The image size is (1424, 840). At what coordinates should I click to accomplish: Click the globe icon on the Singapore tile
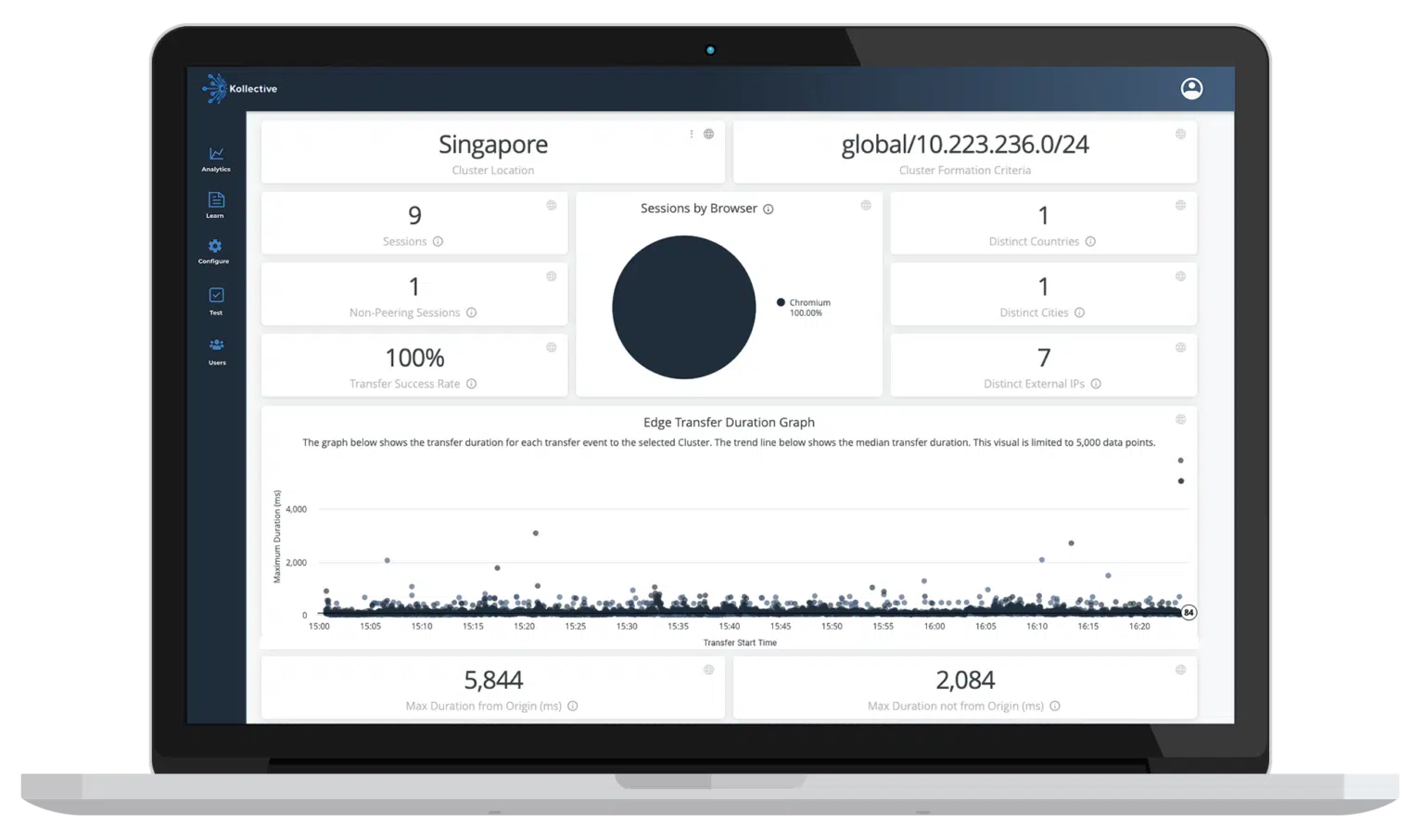[709, 134]
